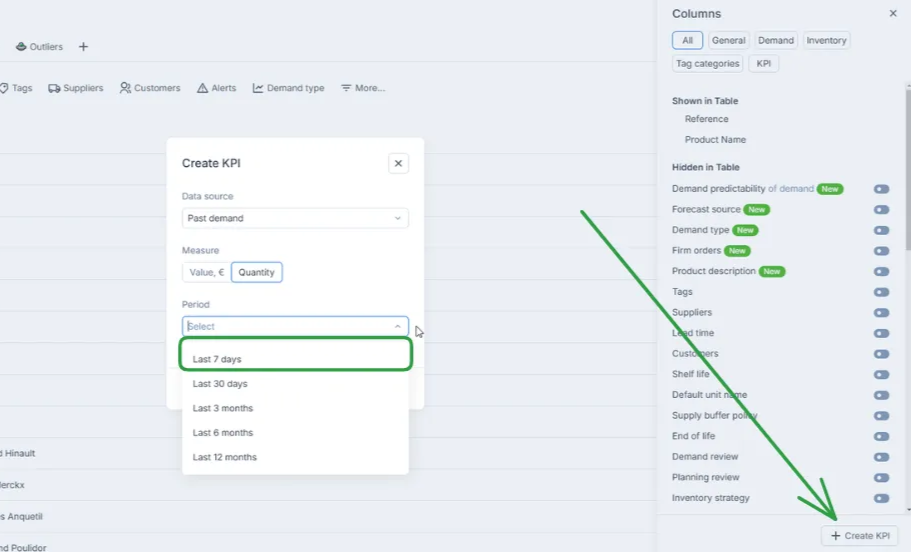Enable the Firm orders column
Image resolution: width=911 pixels, height=552 pixels.
[881, 251]
